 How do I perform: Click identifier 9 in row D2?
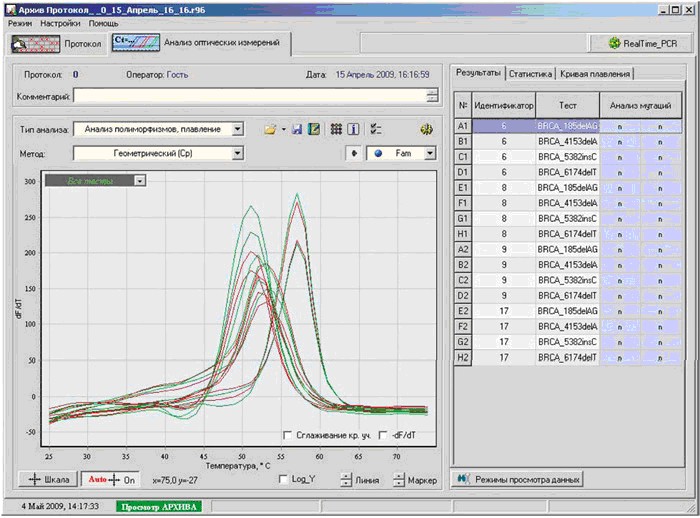click(504, 296)
